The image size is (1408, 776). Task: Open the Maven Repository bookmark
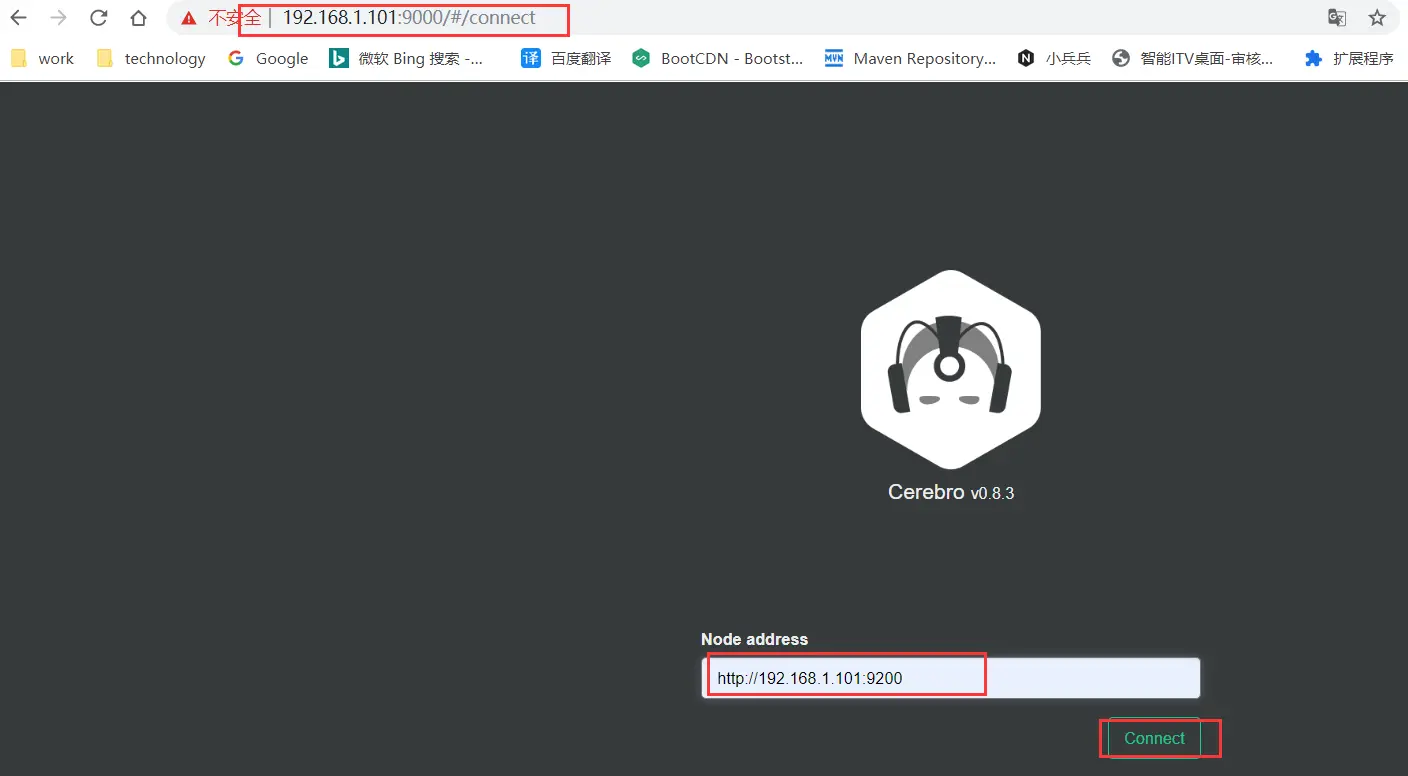[910, 58]
